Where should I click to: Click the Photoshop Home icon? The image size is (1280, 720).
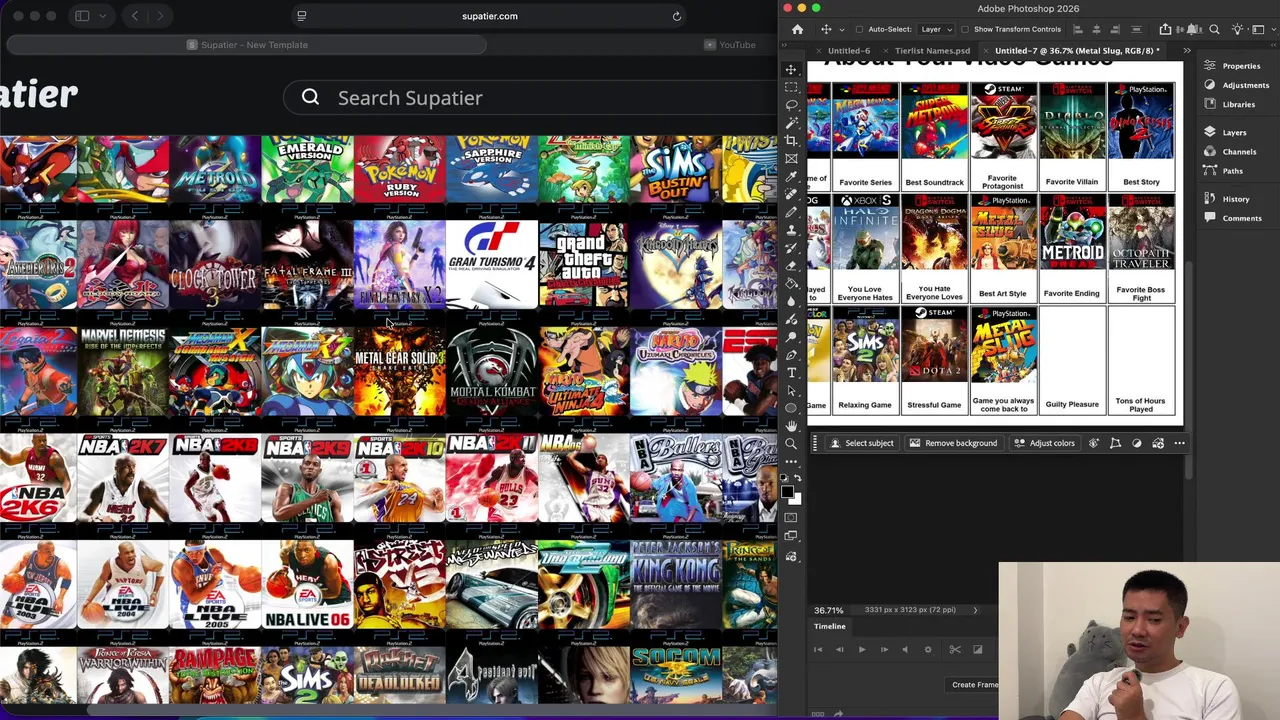798,29
